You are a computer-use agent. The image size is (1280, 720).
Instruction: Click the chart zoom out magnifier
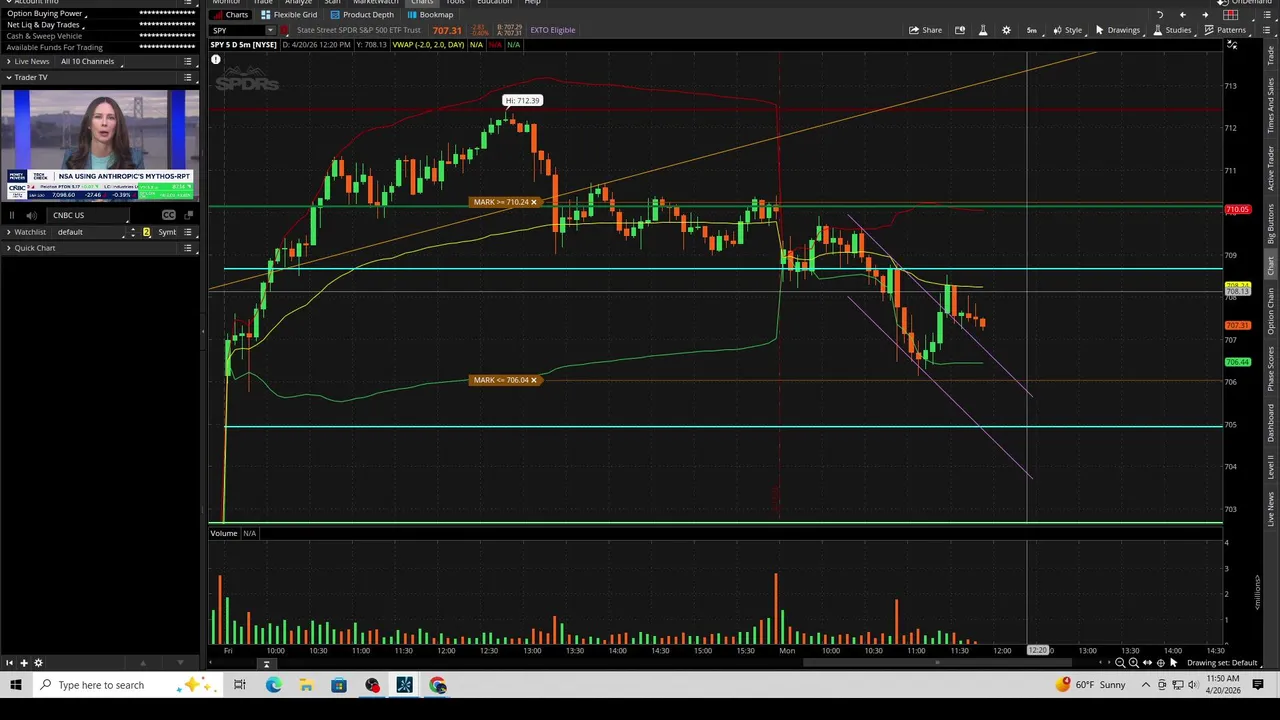[x=1121, y=663]
